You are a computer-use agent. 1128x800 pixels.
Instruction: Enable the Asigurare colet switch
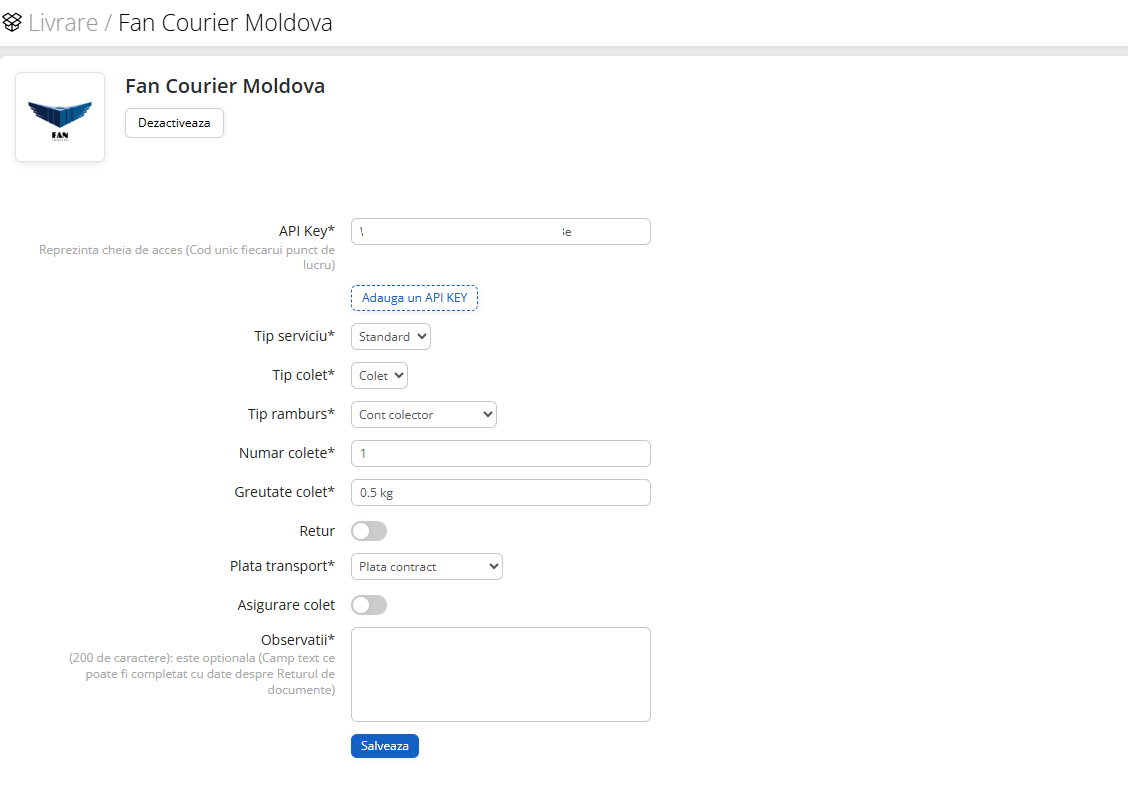(x=369, y=605)
